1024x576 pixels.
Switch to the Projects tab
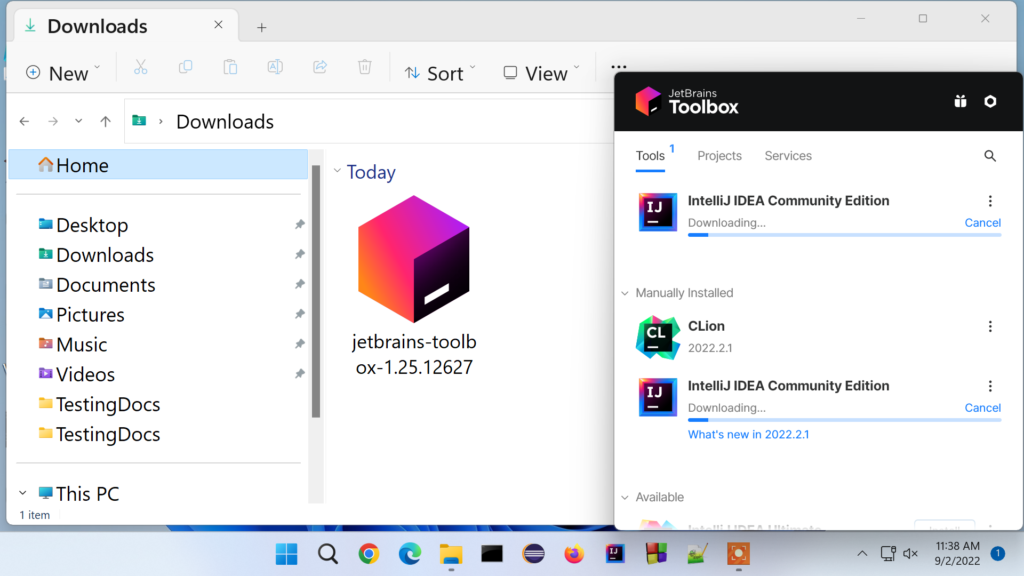pos(719,156)
